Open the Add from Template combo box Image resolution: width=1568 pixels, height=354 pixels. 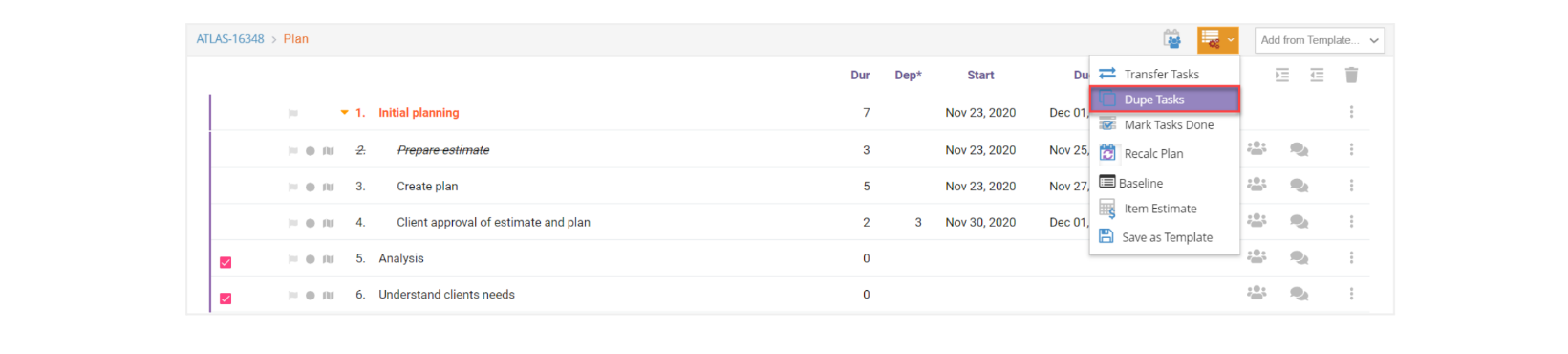click(x=1319, y=40)
